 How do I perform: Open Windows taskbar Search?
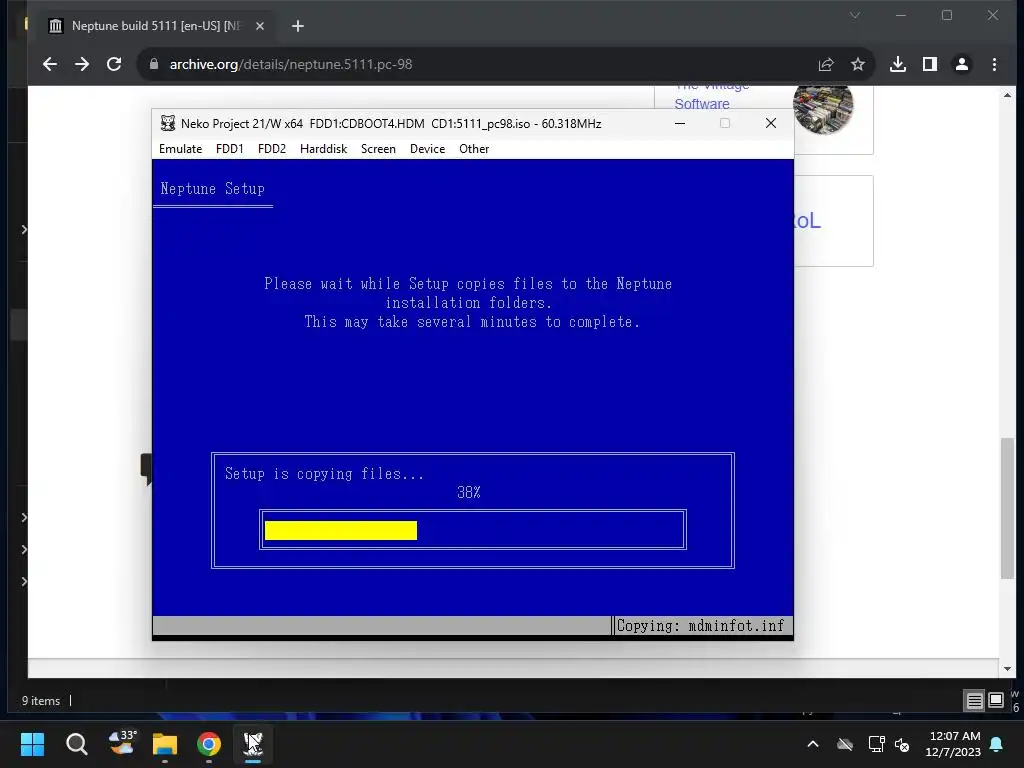coord(76,744)
